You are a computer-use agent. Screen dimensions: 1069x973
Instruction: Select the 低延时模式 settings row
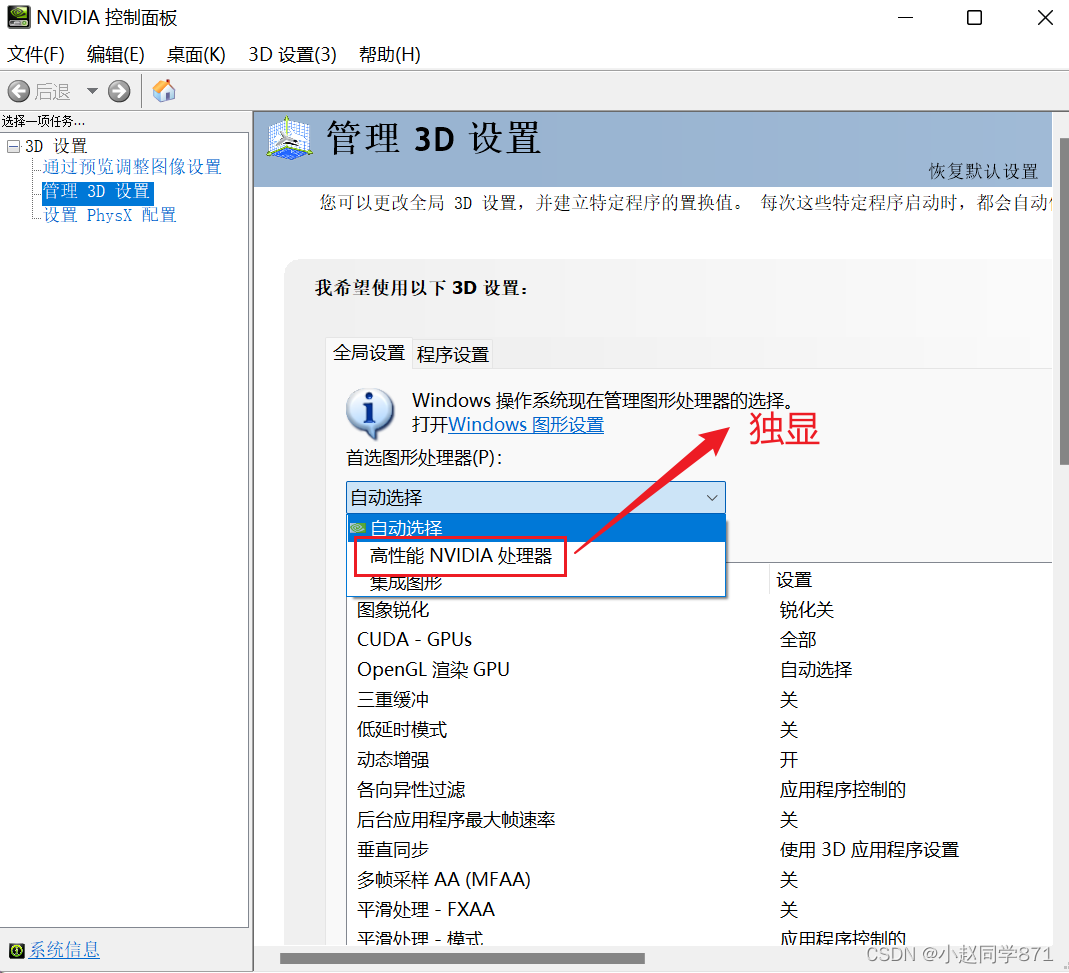click(699, 730)
